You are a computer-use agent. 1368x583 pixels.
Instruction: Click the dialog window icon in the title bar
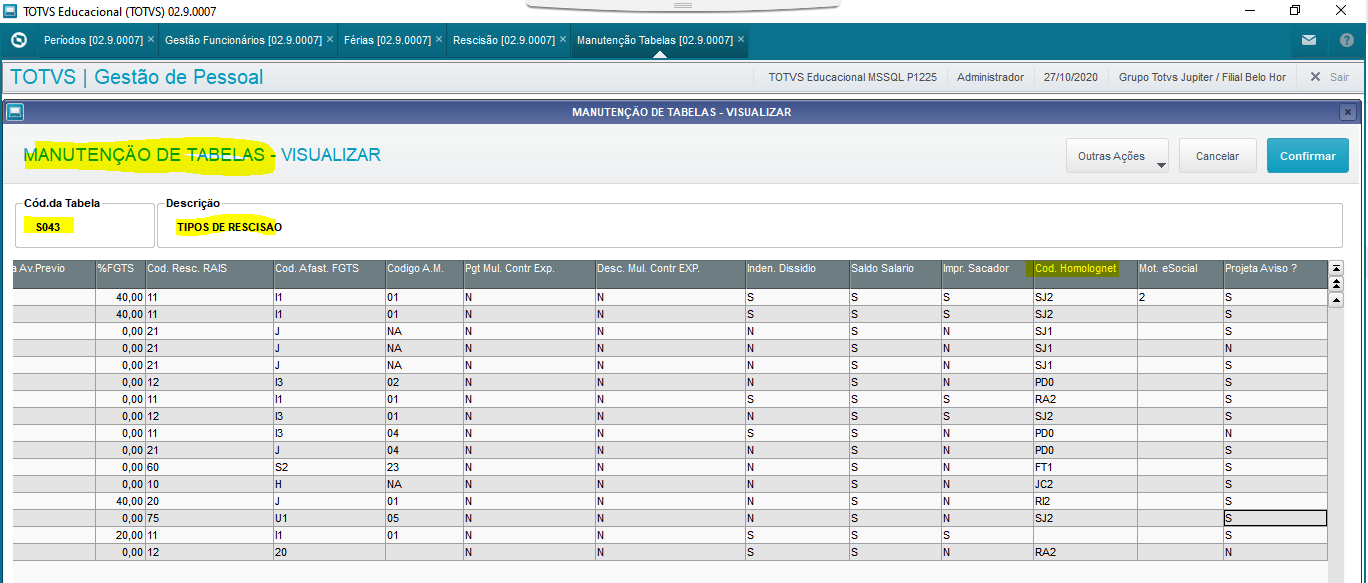tap(14, 112)
